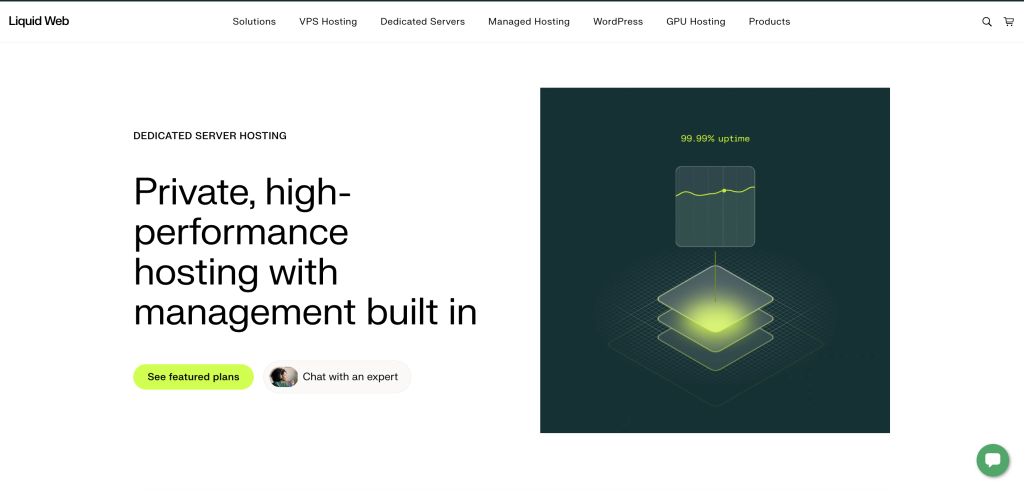Click the expert avatar photo

click(284, 377)
